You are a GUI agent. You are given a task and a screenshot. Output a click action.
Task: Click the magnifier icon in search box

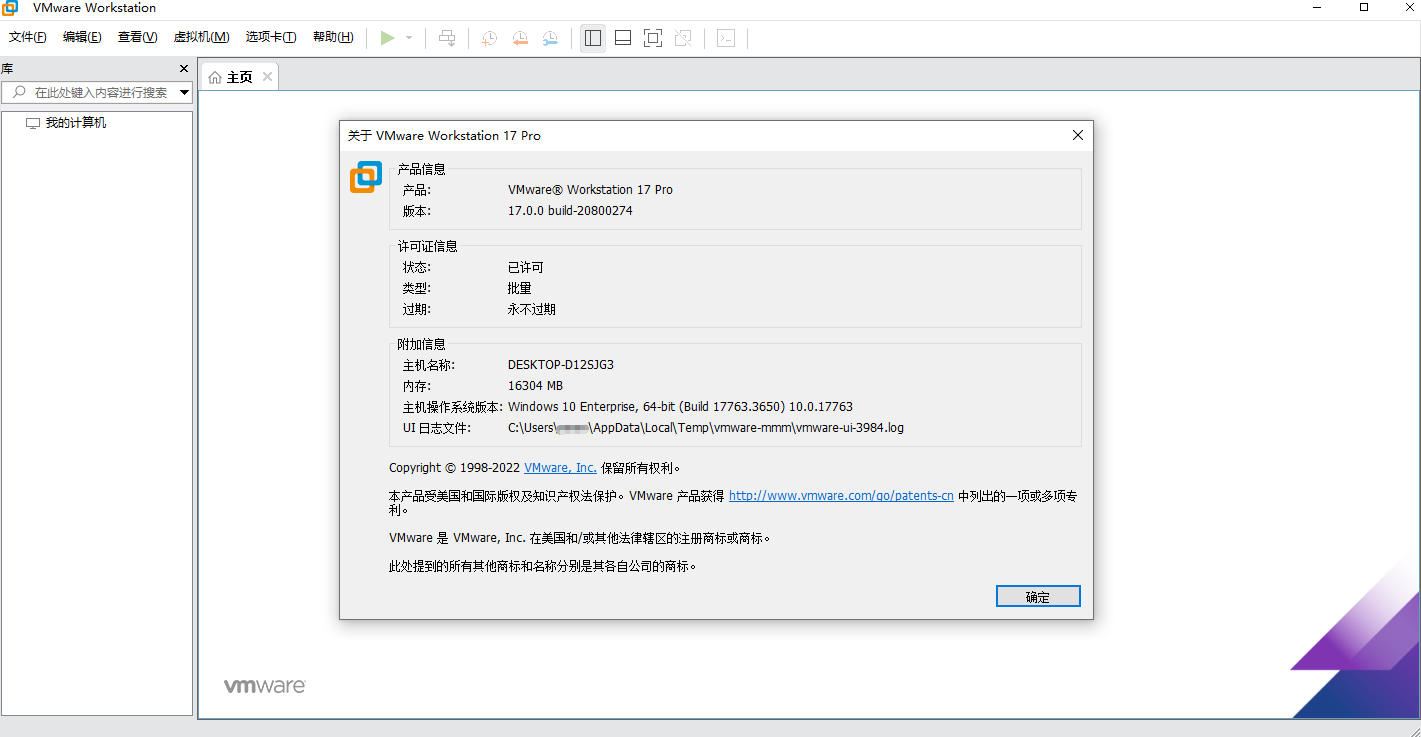(x=19, y=92)
